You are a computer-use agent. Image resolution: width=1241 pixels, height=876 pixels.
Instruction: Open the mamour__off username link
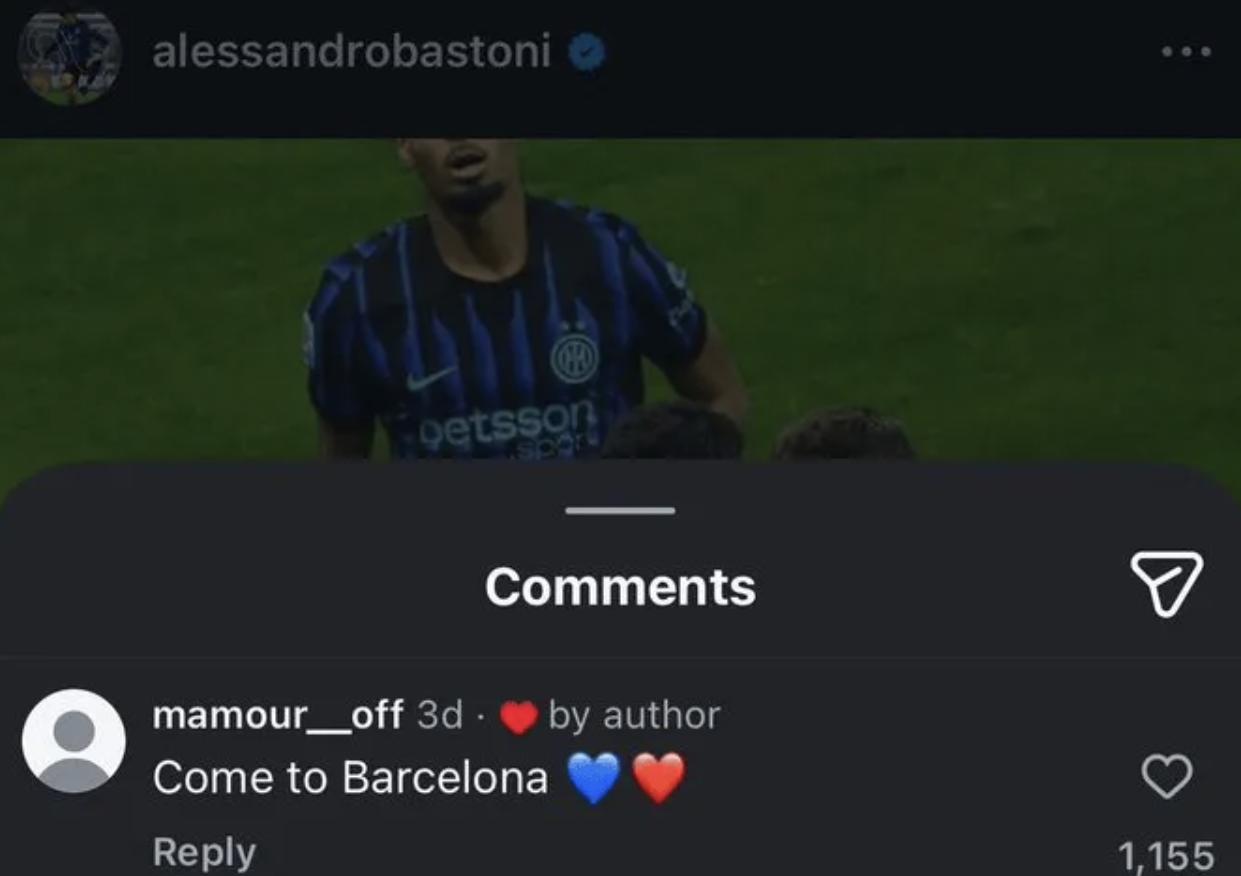278,715
